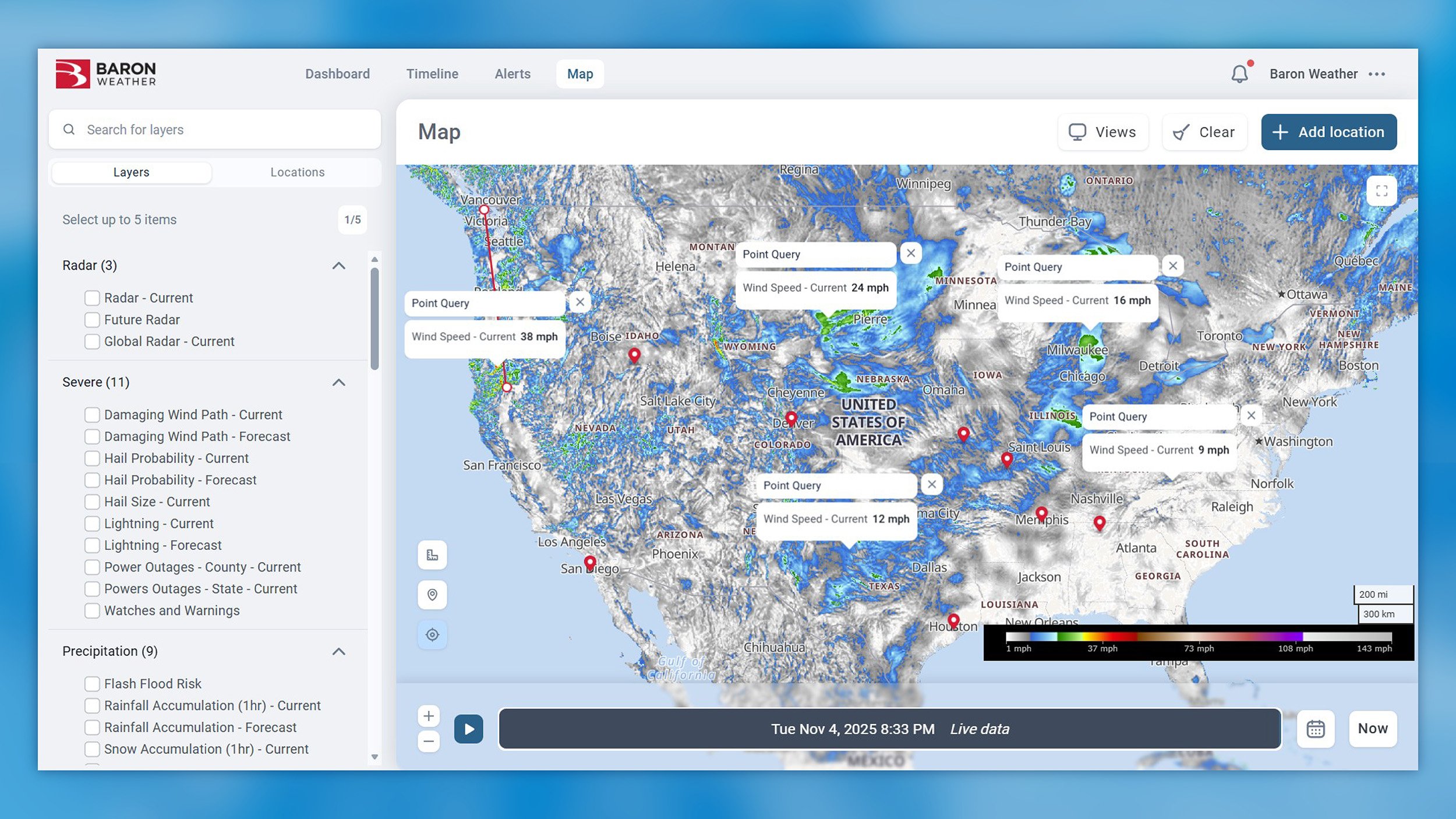Image resolution: width=1456 pixels, height=819 pixels.
Task: Collapse the Severe (11) section
Action: point(339,383)
